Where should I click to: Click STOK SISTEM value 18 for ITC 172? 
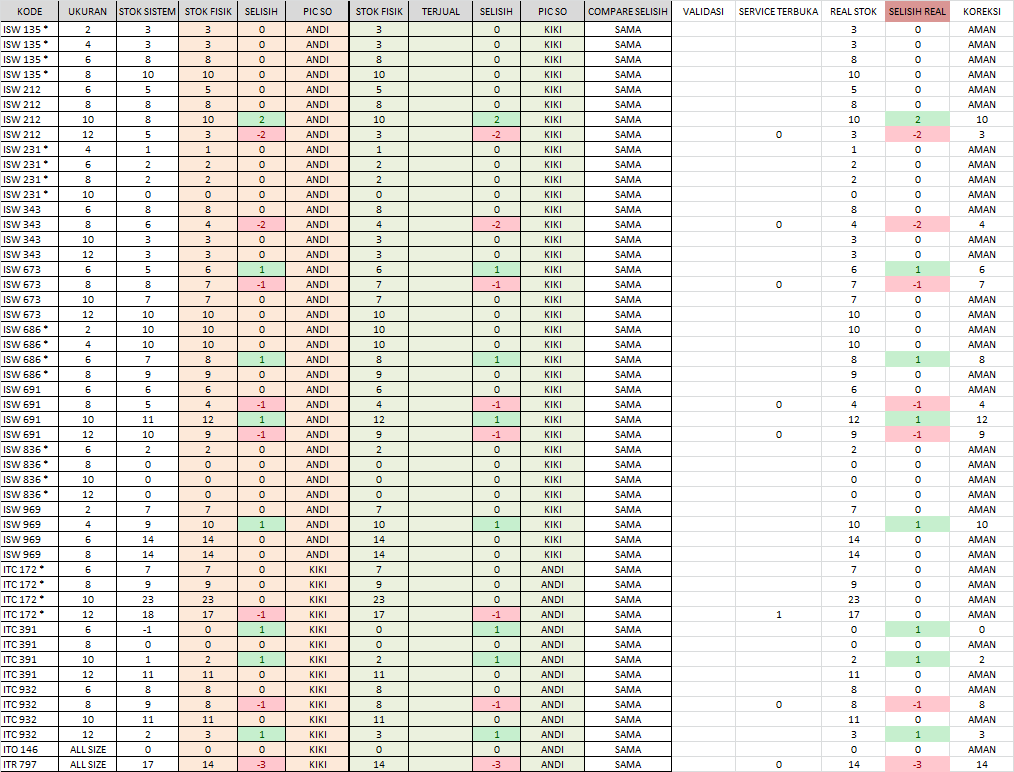point(148,614)
